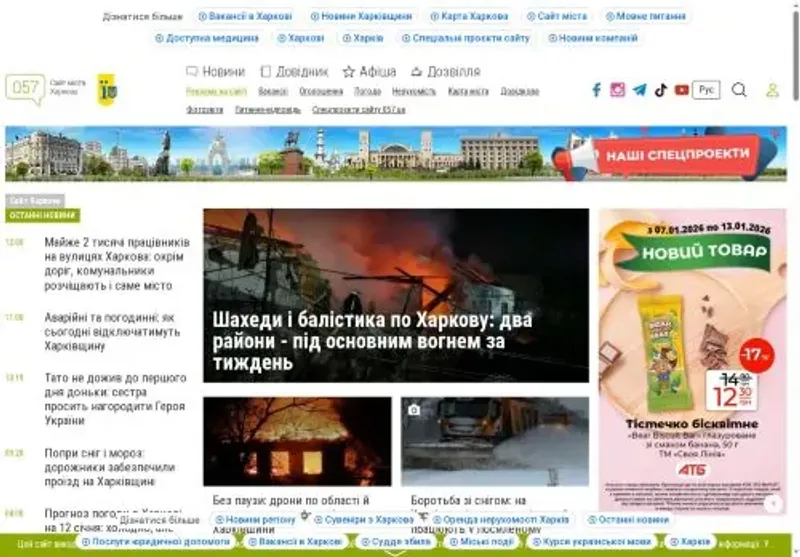This screenshot has width=800, height=557.
Task: Read article Тато не дожив до першого дня доньки
Action: 115,399
